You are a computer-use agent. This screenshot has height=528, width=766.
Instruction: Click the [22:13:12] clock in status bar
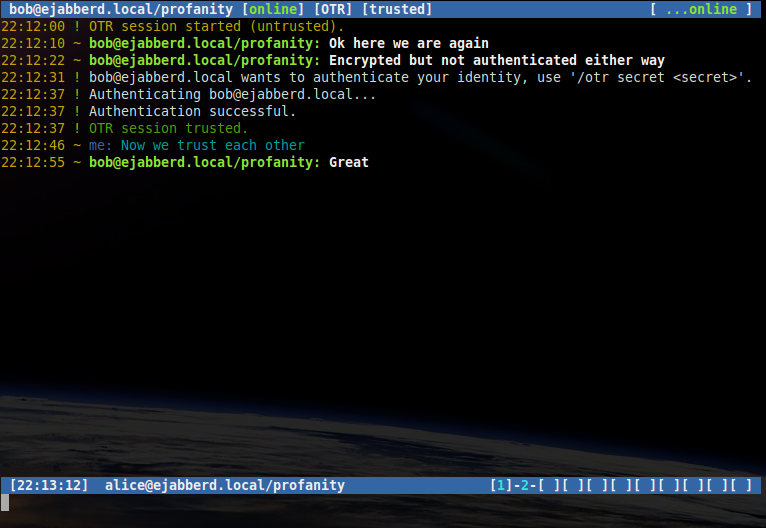tap(48, 485)
